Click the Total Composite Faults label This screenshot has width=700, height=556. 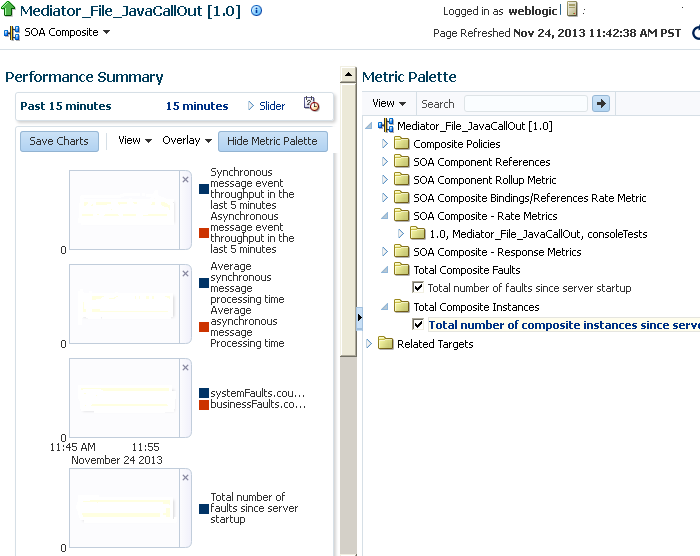(467, 270)
